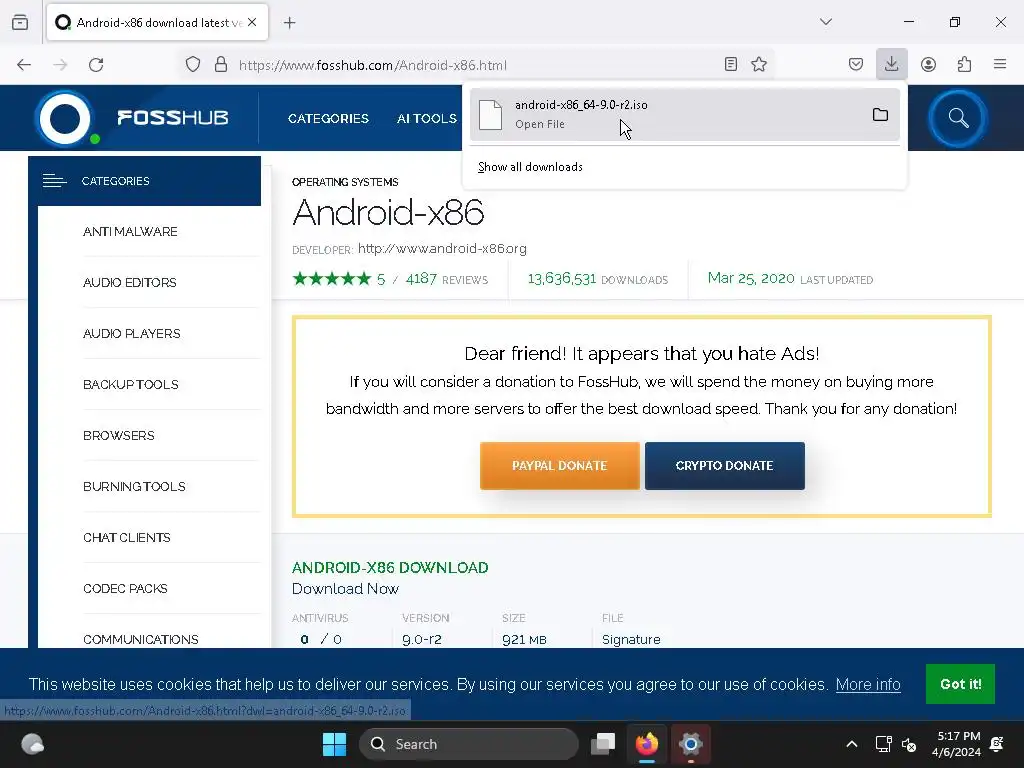This screenshot has width=1024, height=768.
Task: Open AI TOOLS in the top navigation
Action: [x=426, y=119]
